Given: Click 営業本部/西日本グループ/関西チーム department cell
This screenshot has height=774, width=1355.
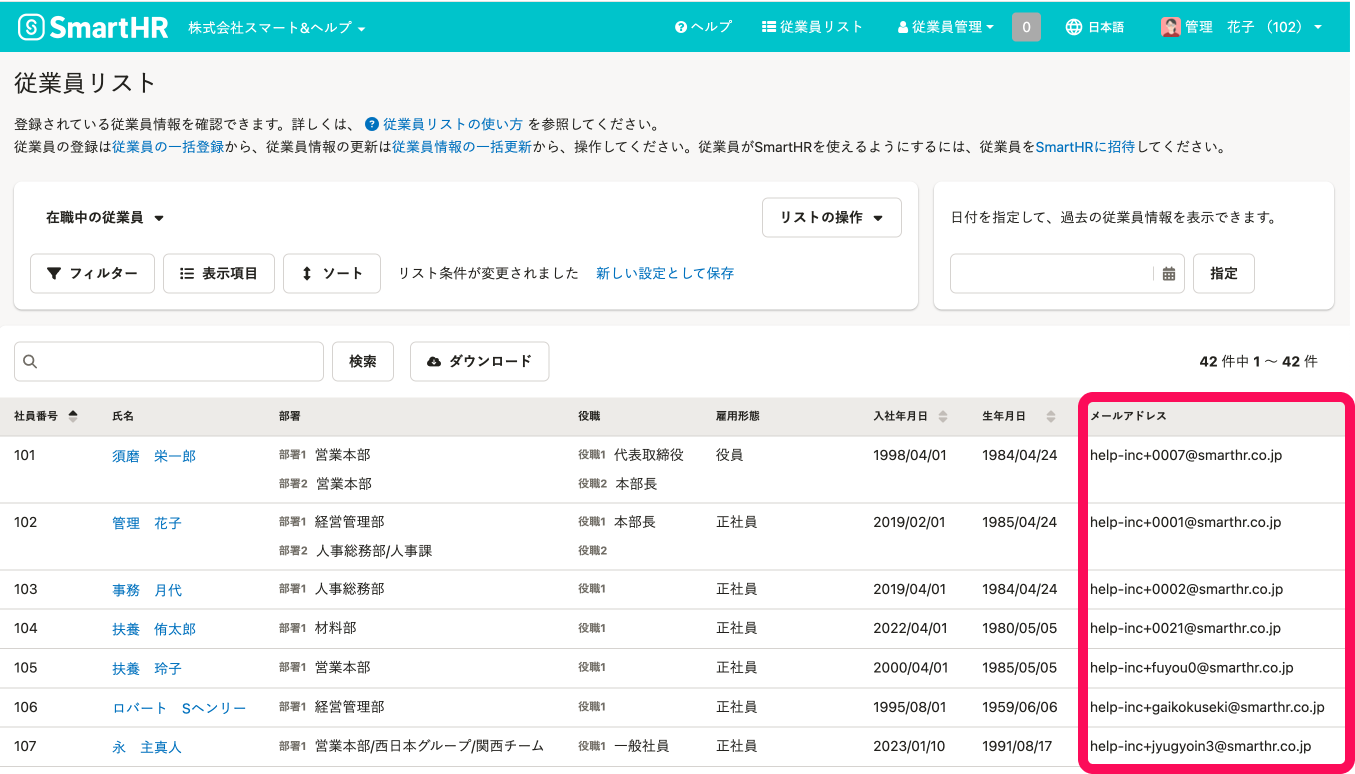Looking at the screenshot, I should 429,746.
